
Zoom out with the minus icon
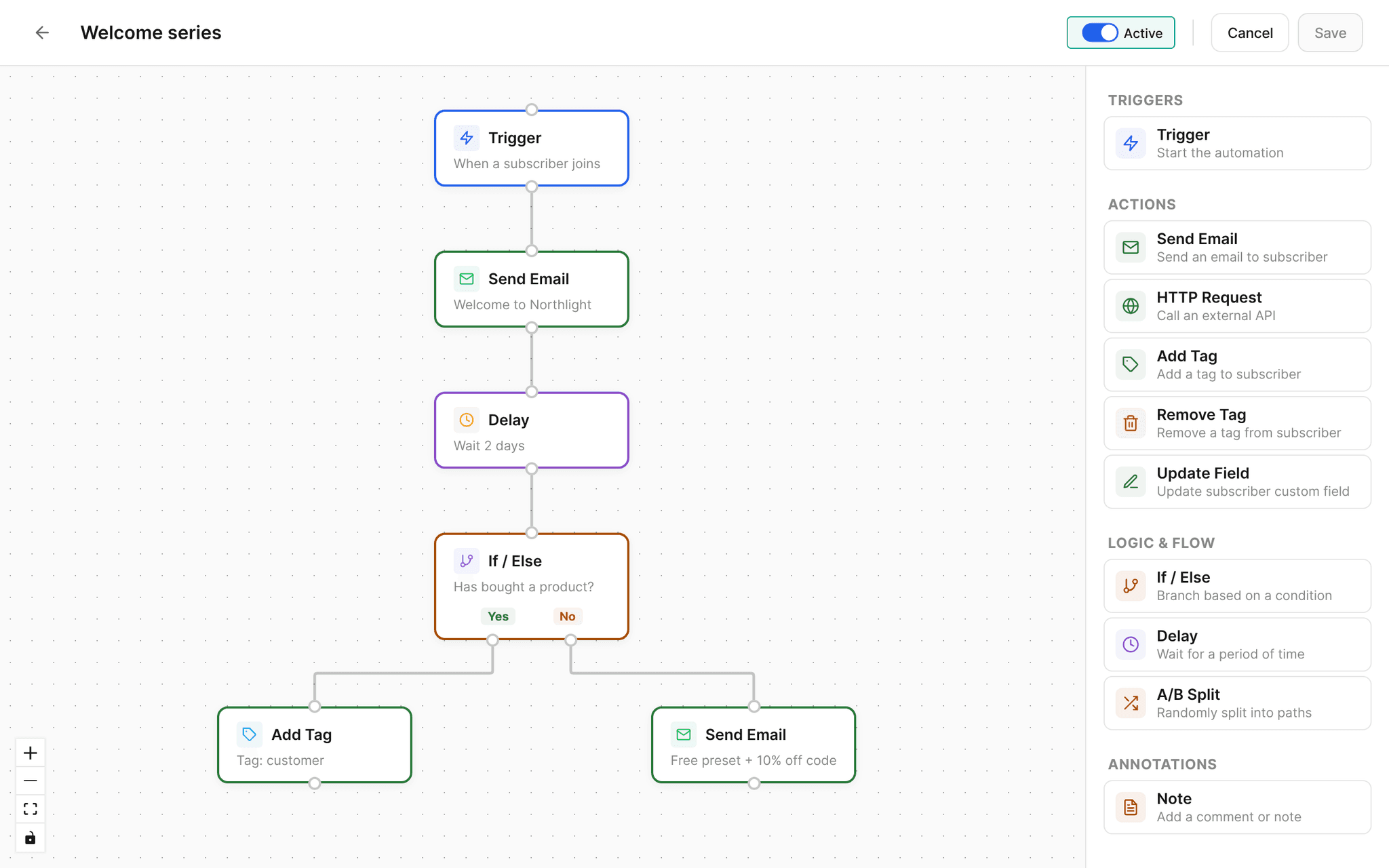(x=31, y=781)
